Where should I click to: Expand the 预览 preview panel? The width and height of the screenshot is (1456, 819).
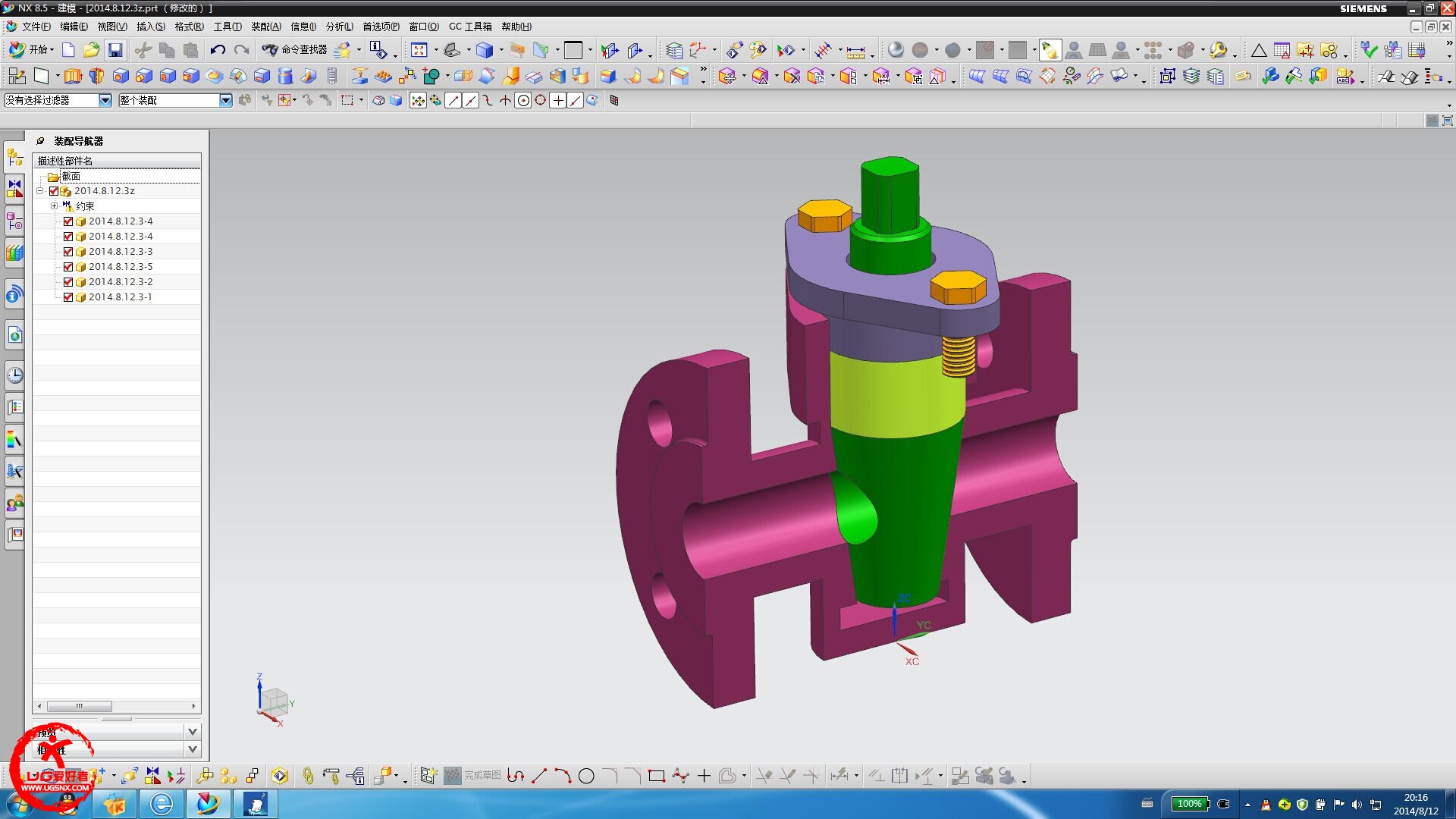(193, 732)
